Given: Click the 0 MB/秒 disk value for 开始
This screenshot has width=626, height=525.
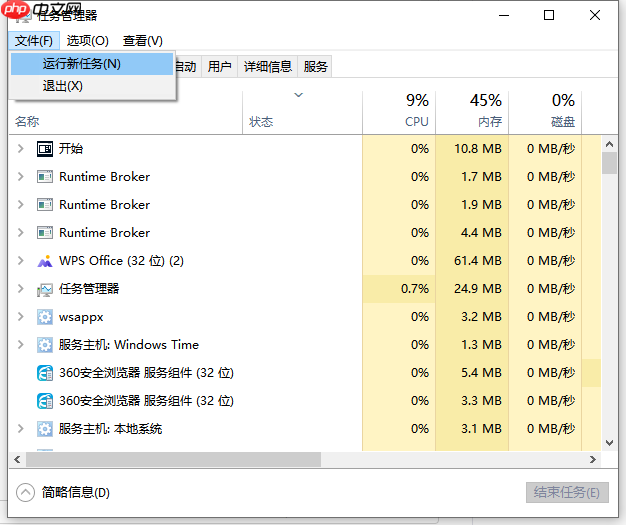Looking at the screenshot, I should point(551,149).
